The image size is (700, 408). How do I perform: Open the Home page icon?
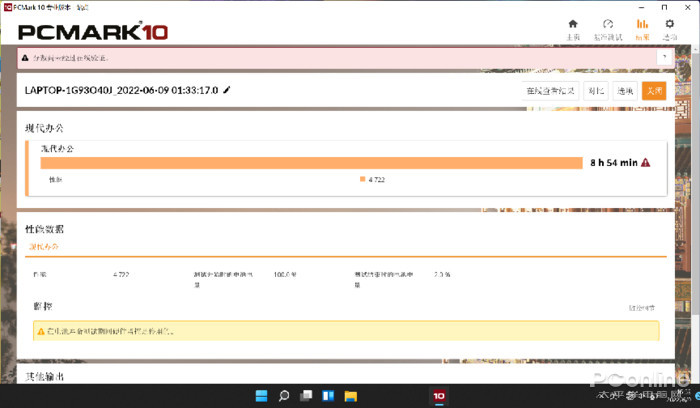tap(573, 28)
